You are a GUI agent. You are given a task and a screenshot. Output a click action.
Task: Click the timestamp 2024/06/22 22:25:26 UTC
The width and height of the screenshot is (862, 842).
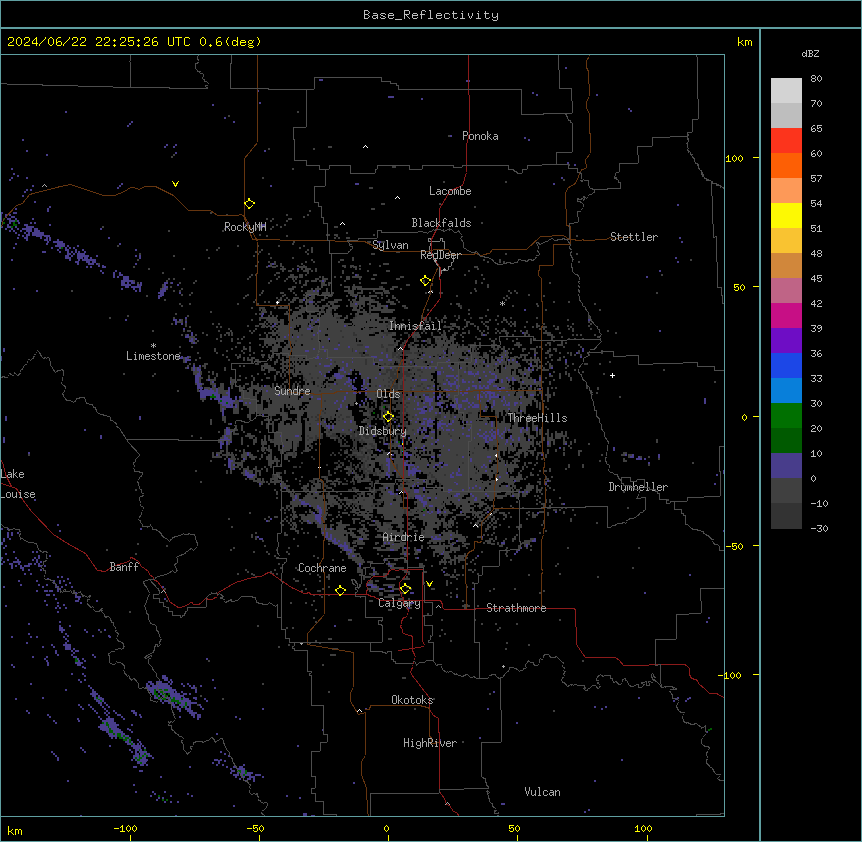[x=99, y=42]
